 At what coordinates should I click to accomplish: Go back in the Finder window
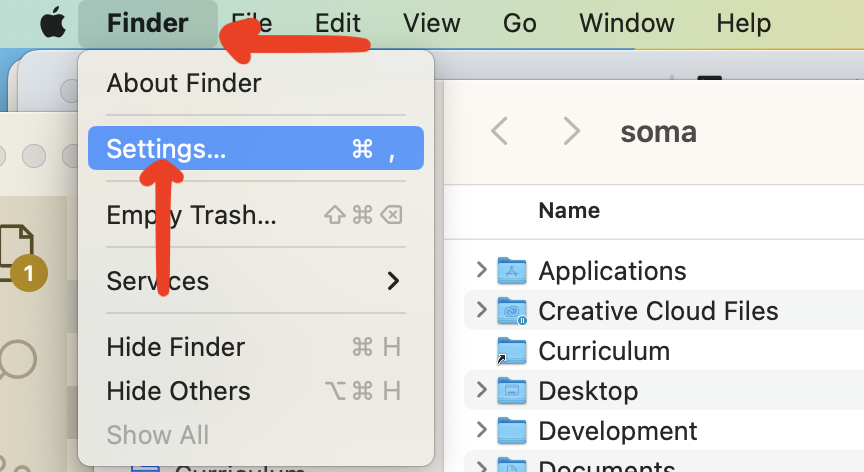pos(499,132)
